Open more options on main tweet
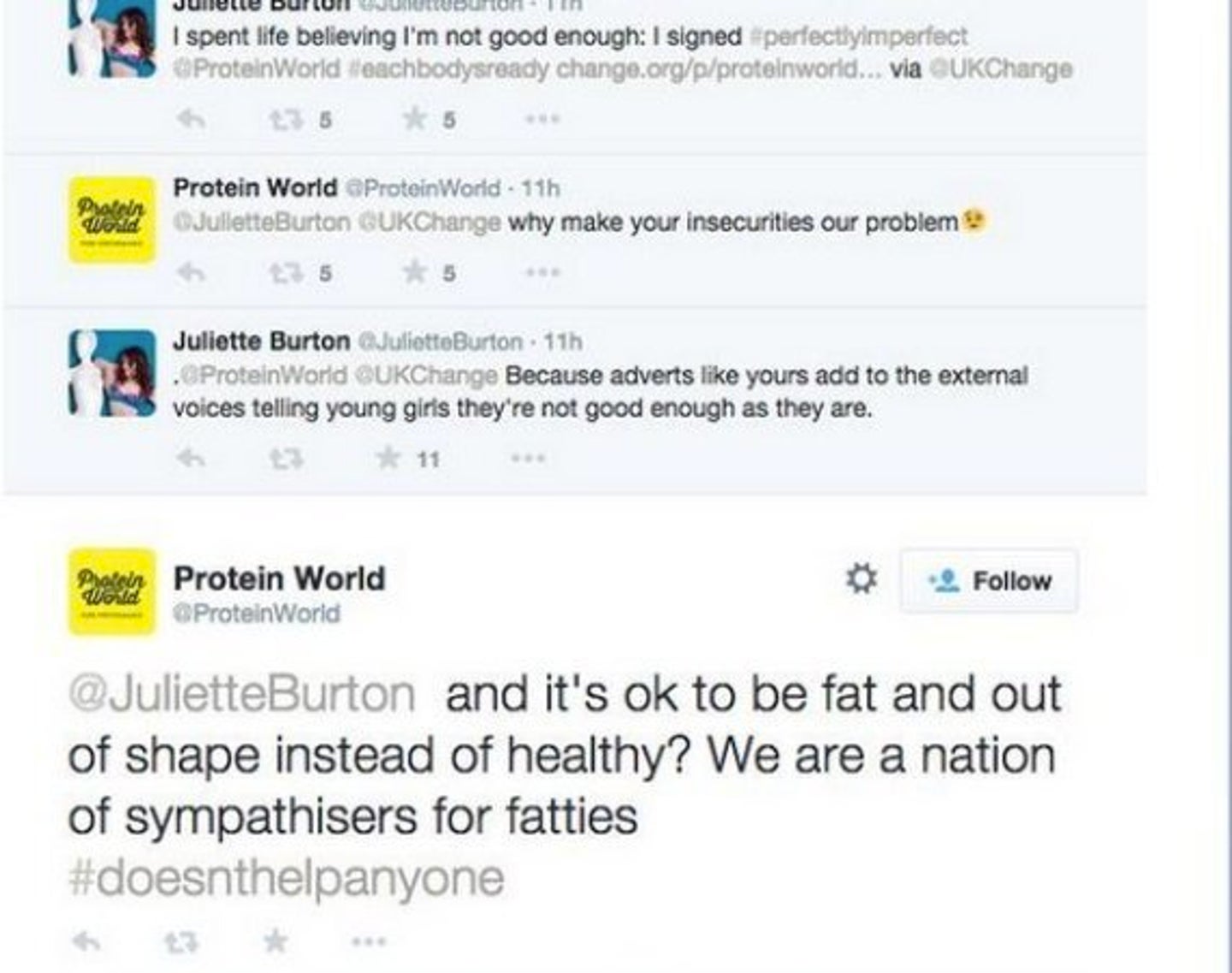The height and width of the screenshot is (973, 1232). (x=369, y=942)
